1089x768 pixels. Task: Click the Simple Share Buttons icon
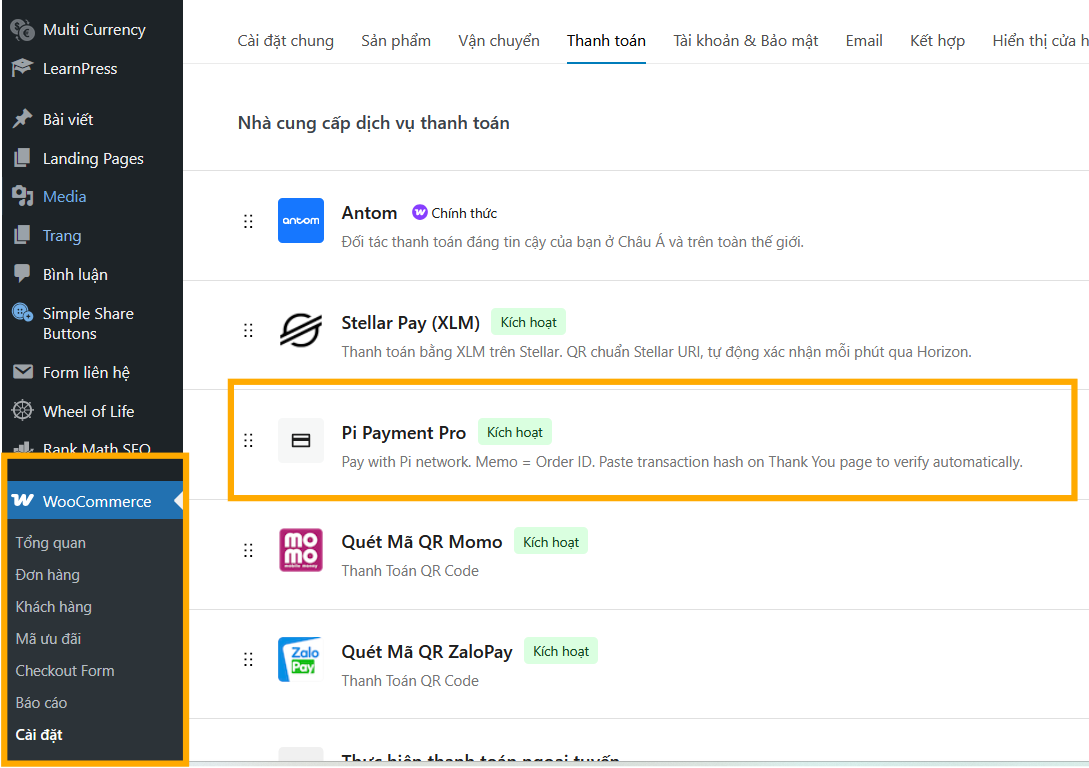click(22, 313)
